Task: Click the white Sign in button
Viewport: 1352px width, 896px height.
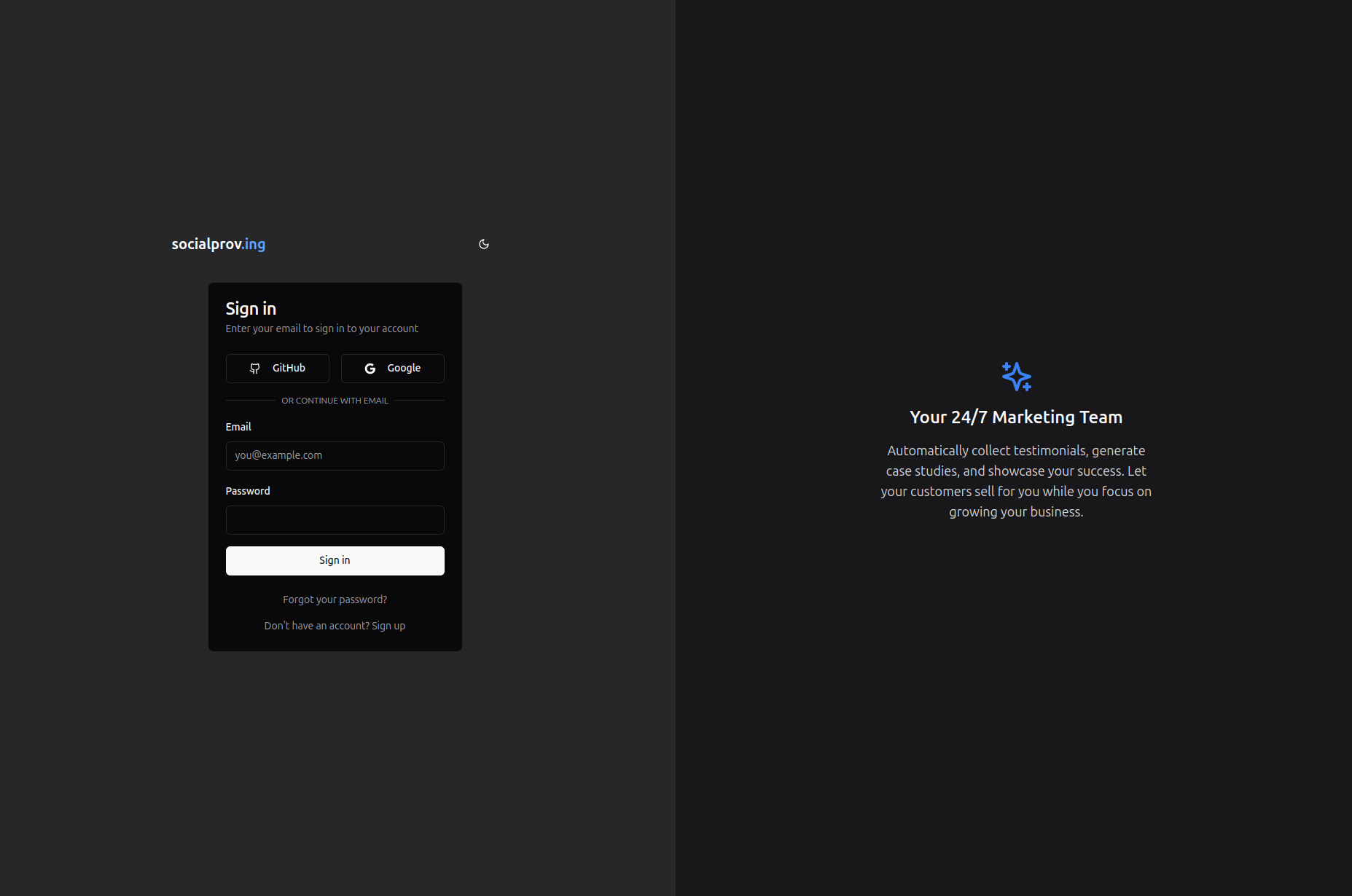Action: (335, 561)
